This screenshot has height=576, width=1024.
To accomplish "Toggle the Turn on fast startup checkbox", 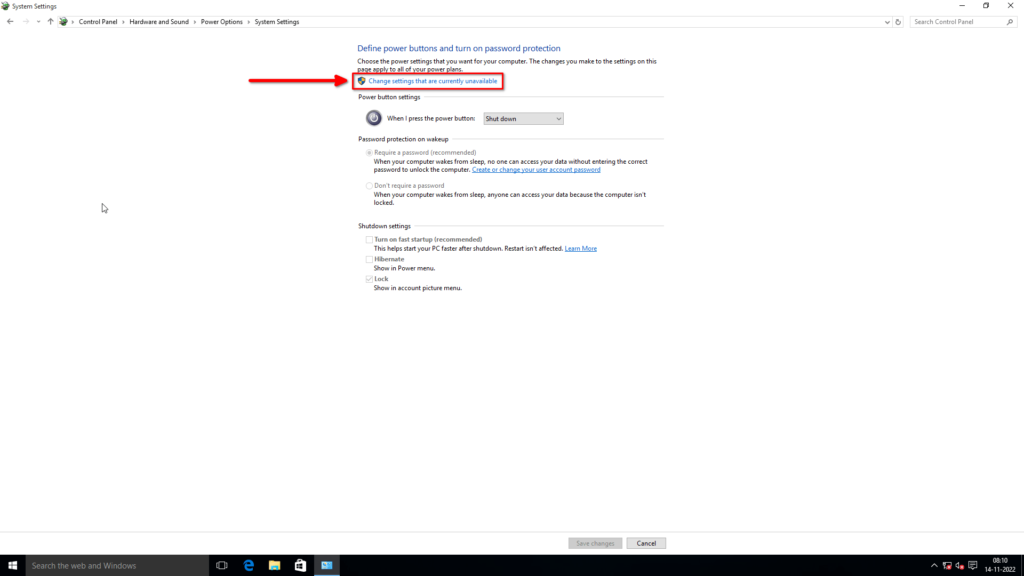I will pyautogui.click(x=369, y=239).
